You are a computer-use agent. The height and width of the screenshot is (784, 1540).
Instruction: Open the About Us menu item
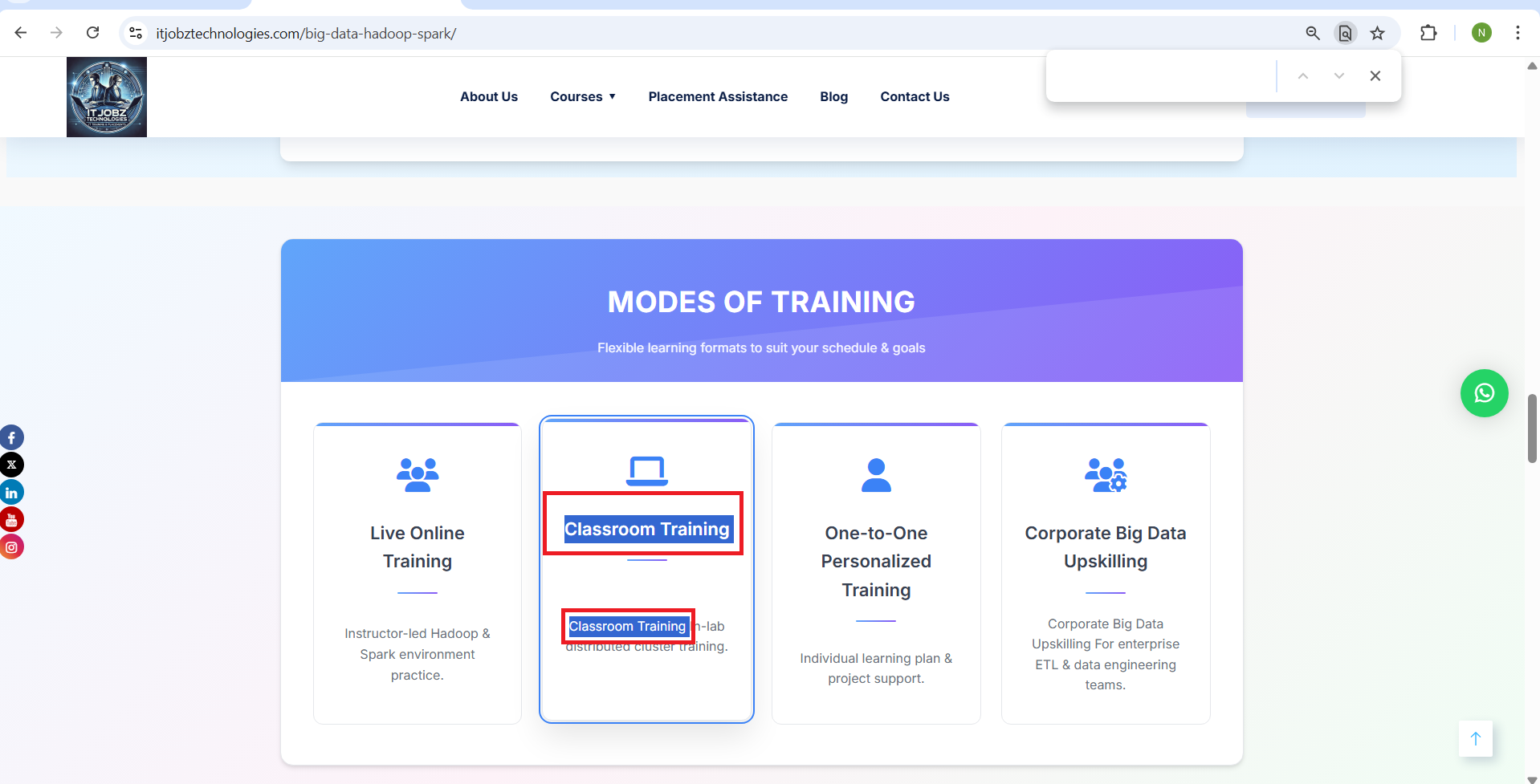tap(488, 96)
